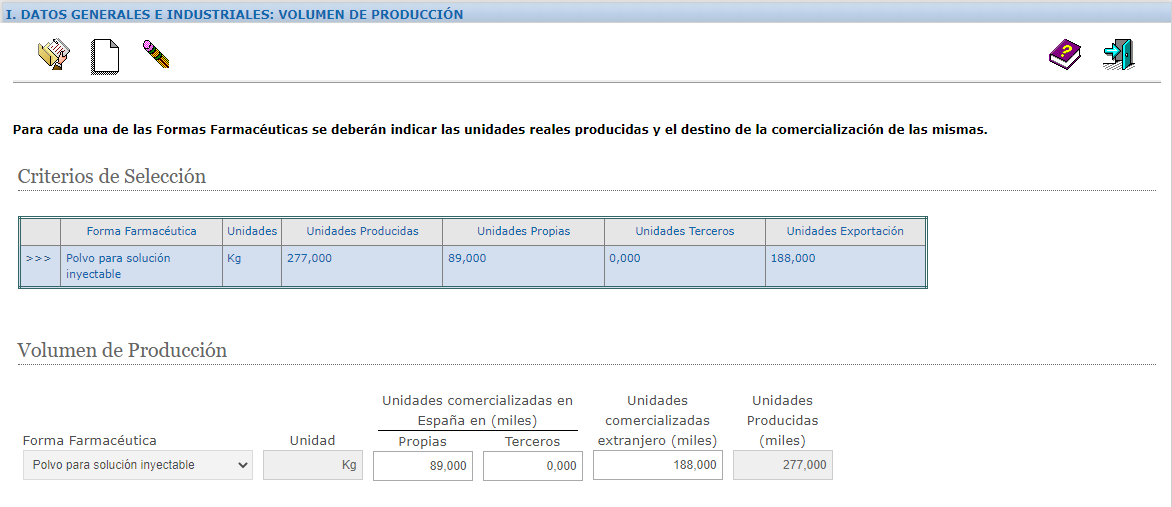Image resolution: width=1172 pixels, height=507 pixels.
Task: Open help with the purple book icon
Action: click(1065, 54)
